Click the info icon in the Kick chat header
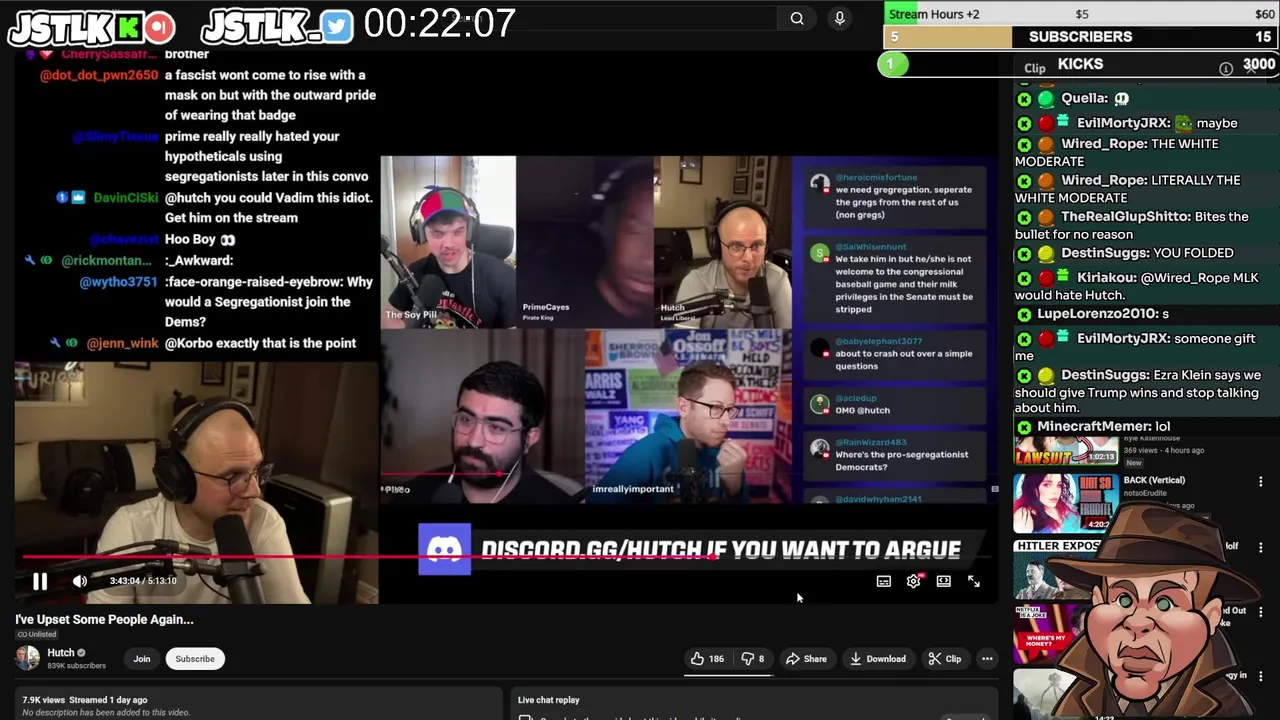This screenshot has height=720, width=1280. (x=1226, y=68)
